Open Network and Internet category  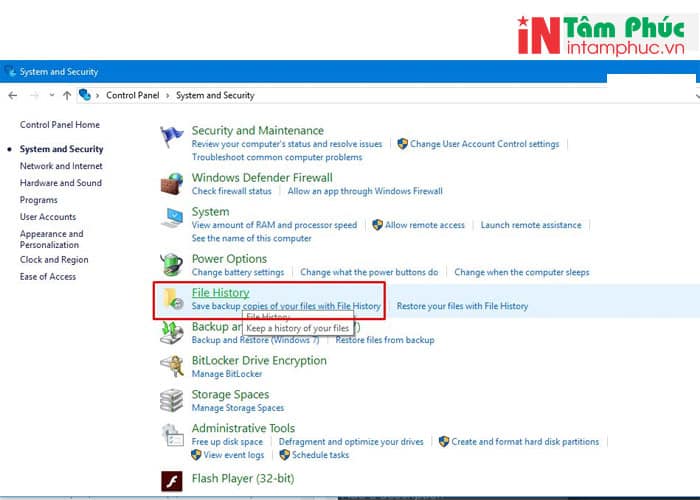(61, 166)
